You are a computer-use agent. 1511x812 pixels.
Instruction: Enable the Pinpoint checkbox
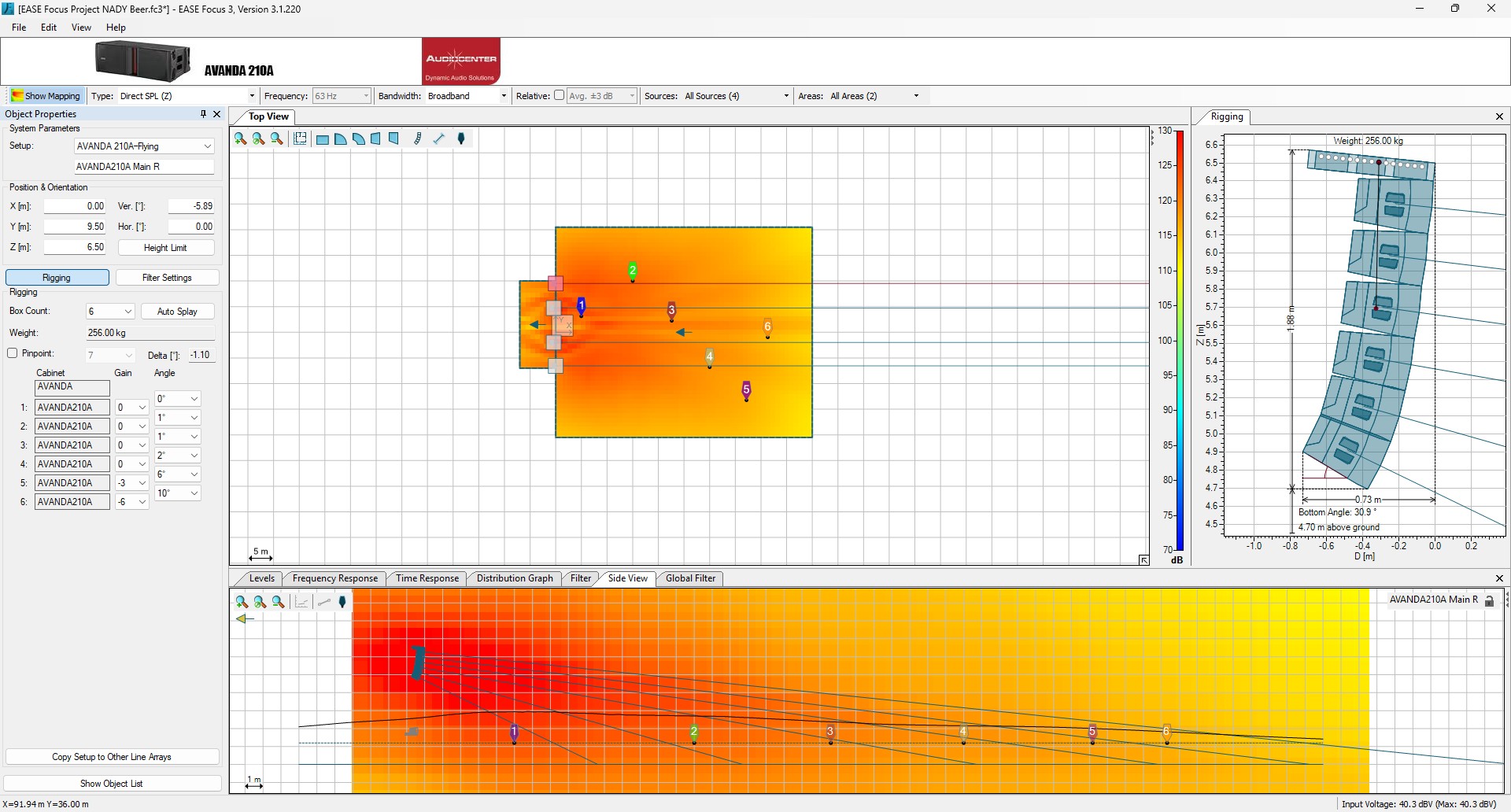pos(13,353)
